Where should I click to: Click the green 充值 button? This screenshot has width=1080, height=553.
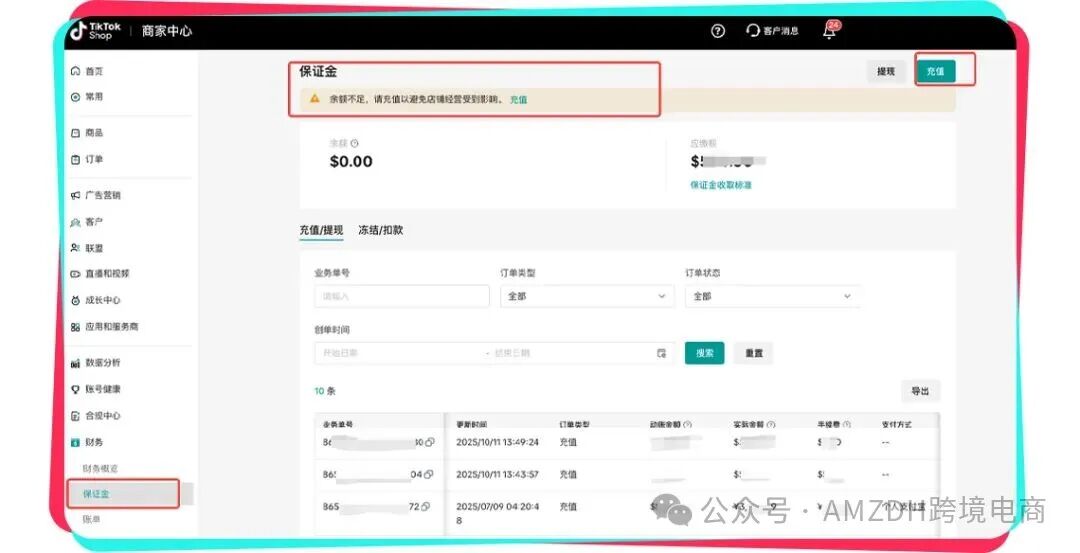coord(935,72)
